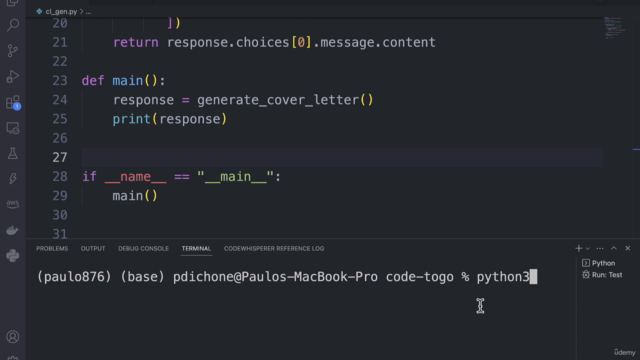
Task: Open the Accounts menu icon
Action: pos(13,337)
